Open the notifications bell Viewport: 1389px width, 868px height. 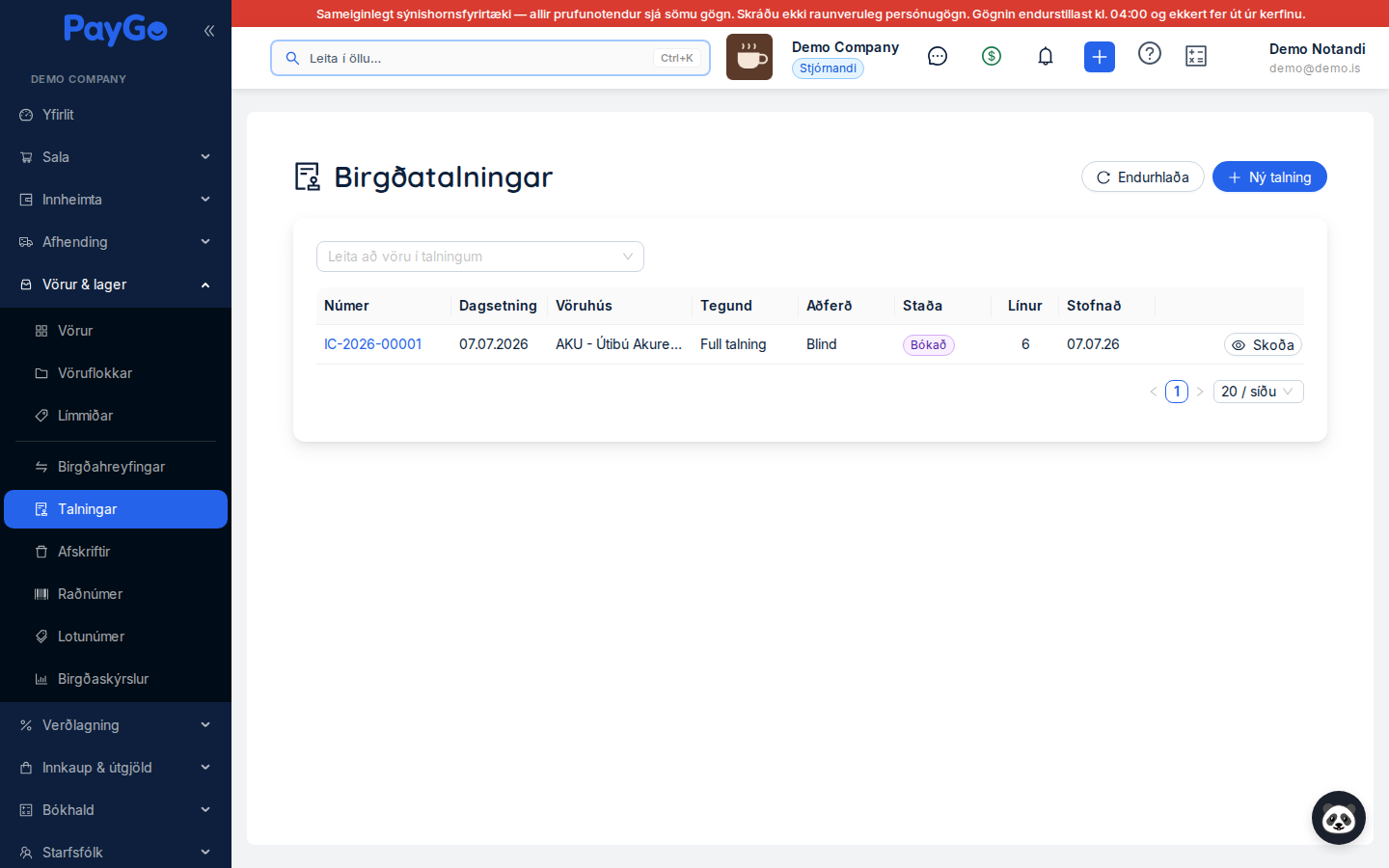[1046, 56]
